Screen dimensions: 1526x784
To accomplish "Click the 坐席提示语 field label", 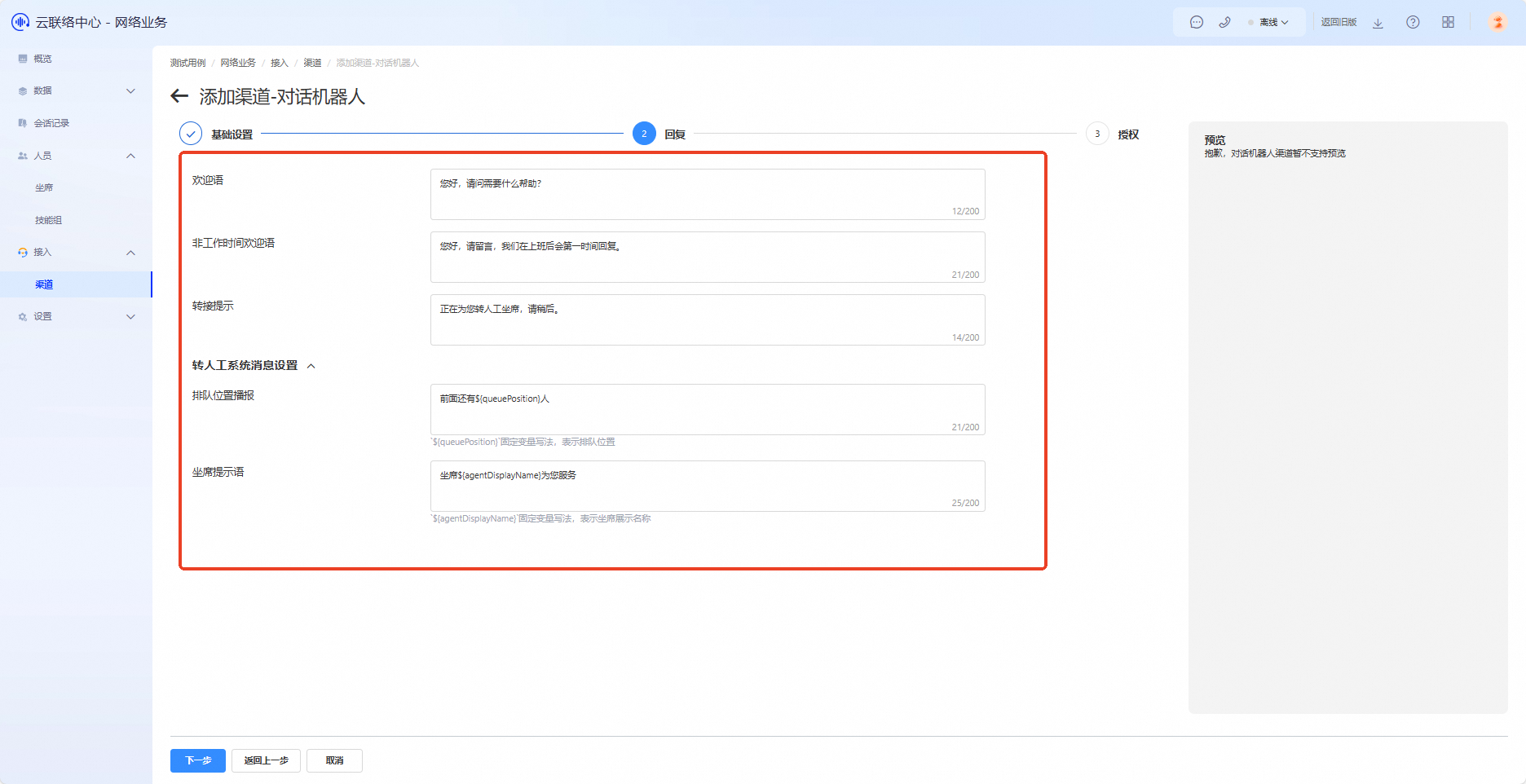I will pos(218,472).
